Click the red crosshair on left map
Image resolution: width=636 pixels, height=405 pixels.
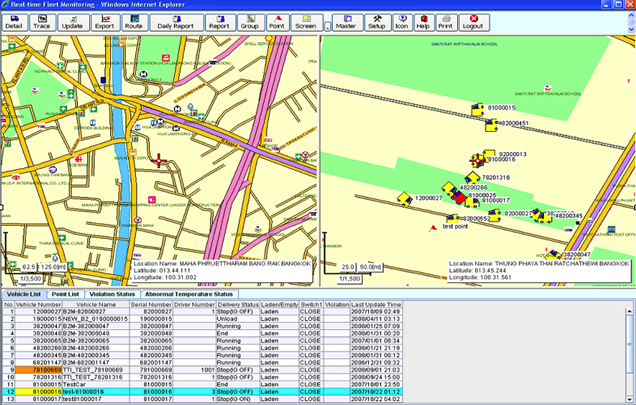pyautogui.click(x=159, y=161)
